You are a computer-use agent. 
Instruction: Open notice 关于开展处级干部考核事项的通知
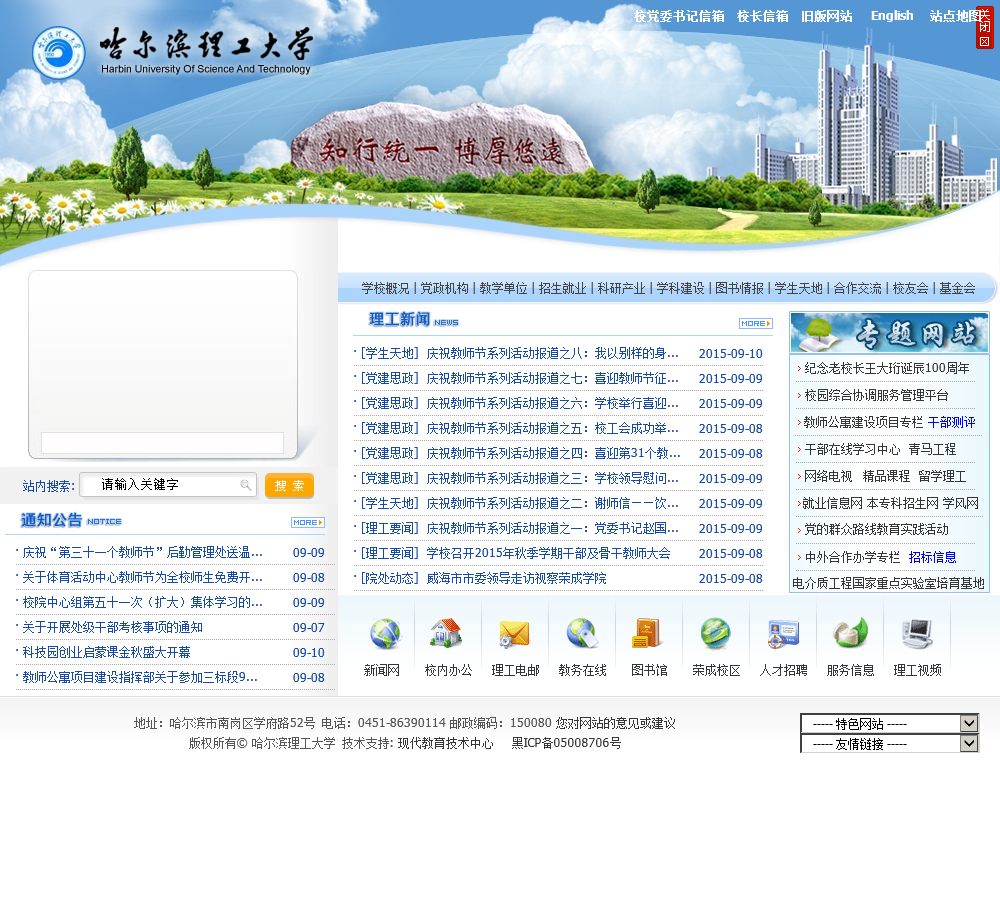pyautogui.click(x=112, y=628)
